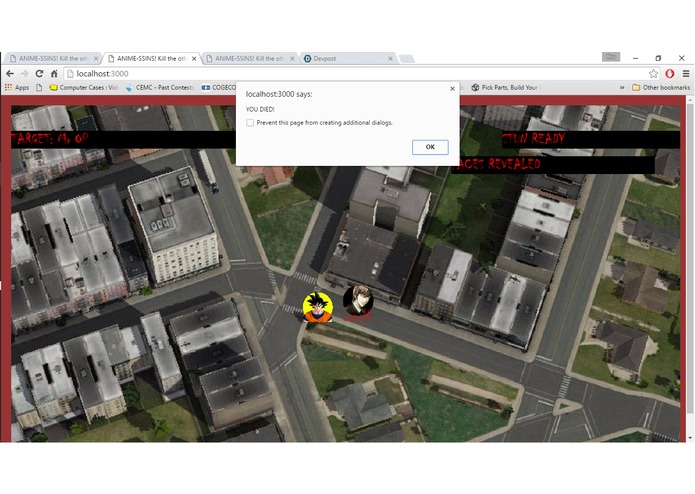
Task: Click the browser forward arrow
Action: pyautogui.click(x=24, y=74)
